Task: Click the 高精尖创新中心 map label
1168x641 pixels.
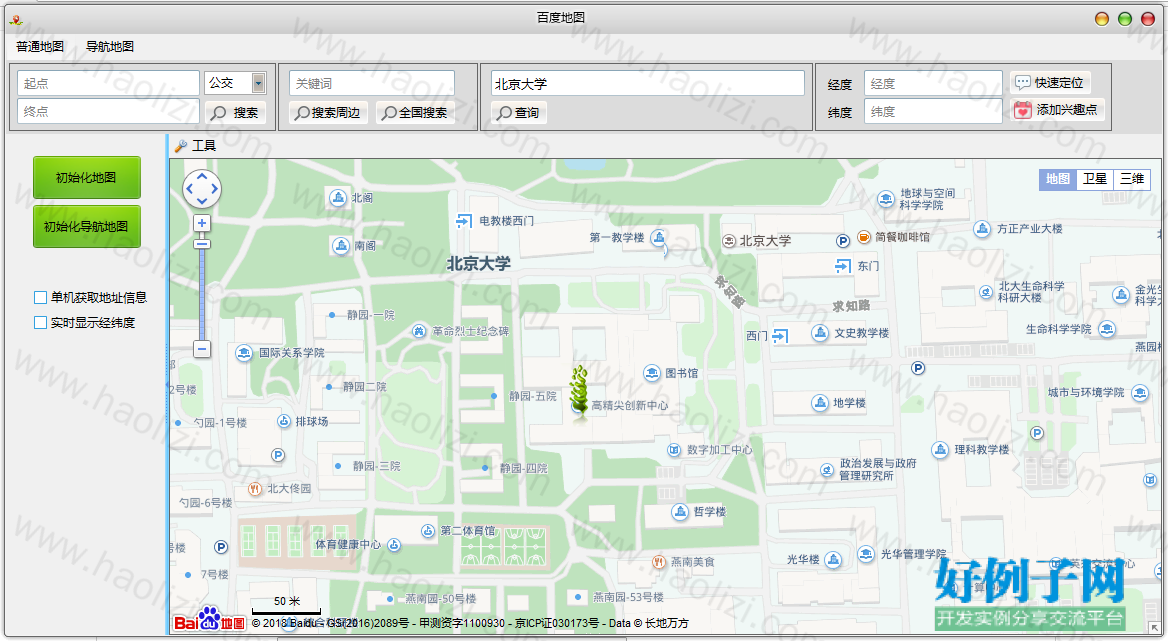Action: pyautogui.click(x=630, y=406)
